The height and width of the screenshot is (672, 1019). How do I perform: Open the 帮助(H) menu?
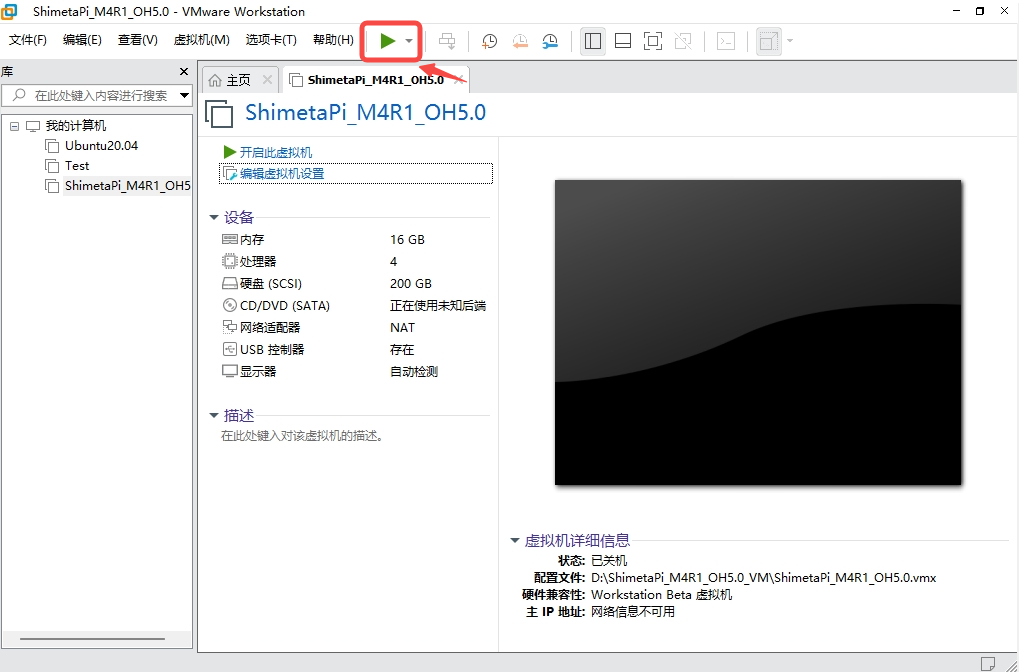click(x=333, y=40)
